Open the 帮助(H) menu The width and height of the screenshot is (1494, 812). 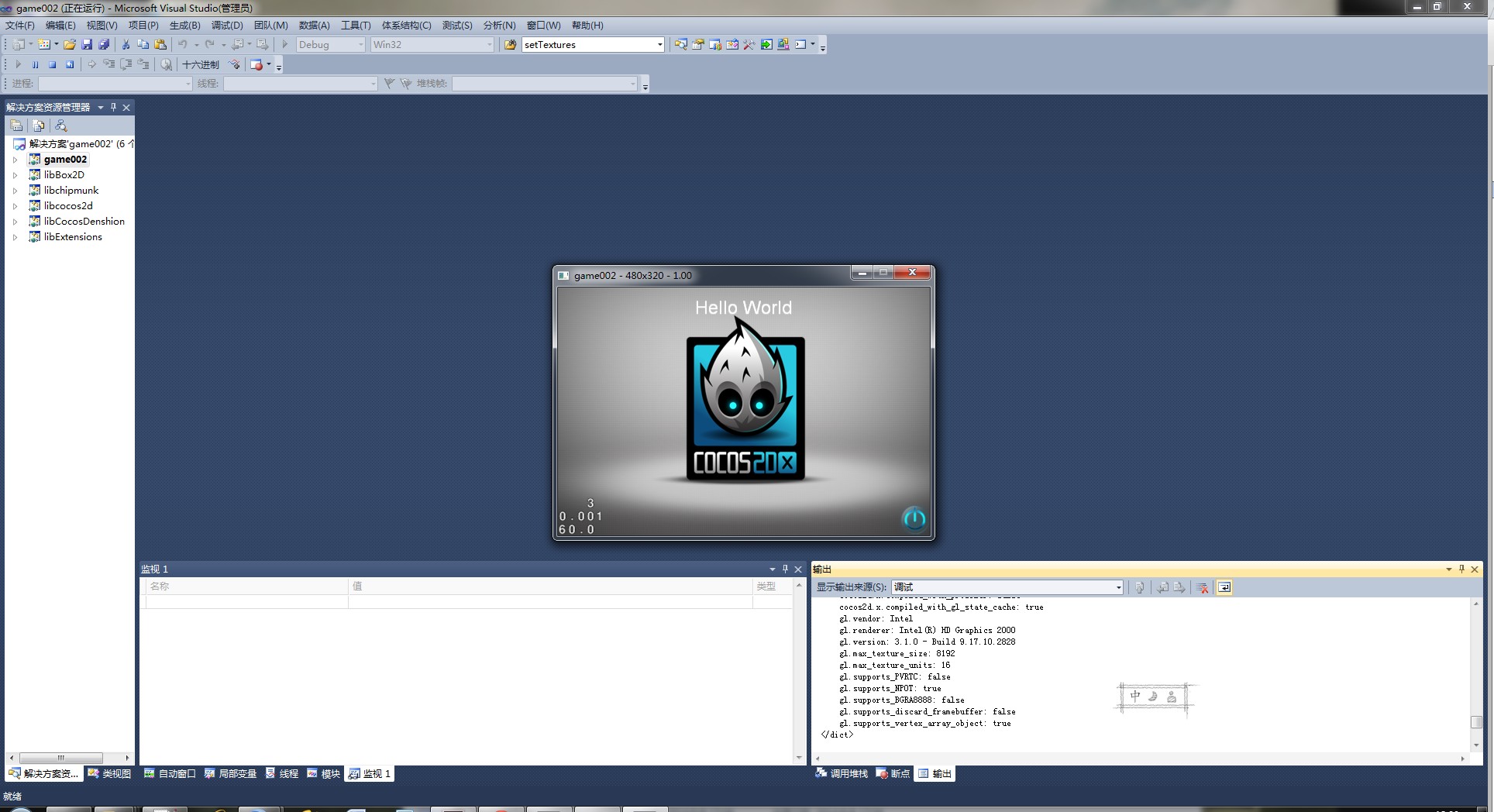(x=587, y=26)
